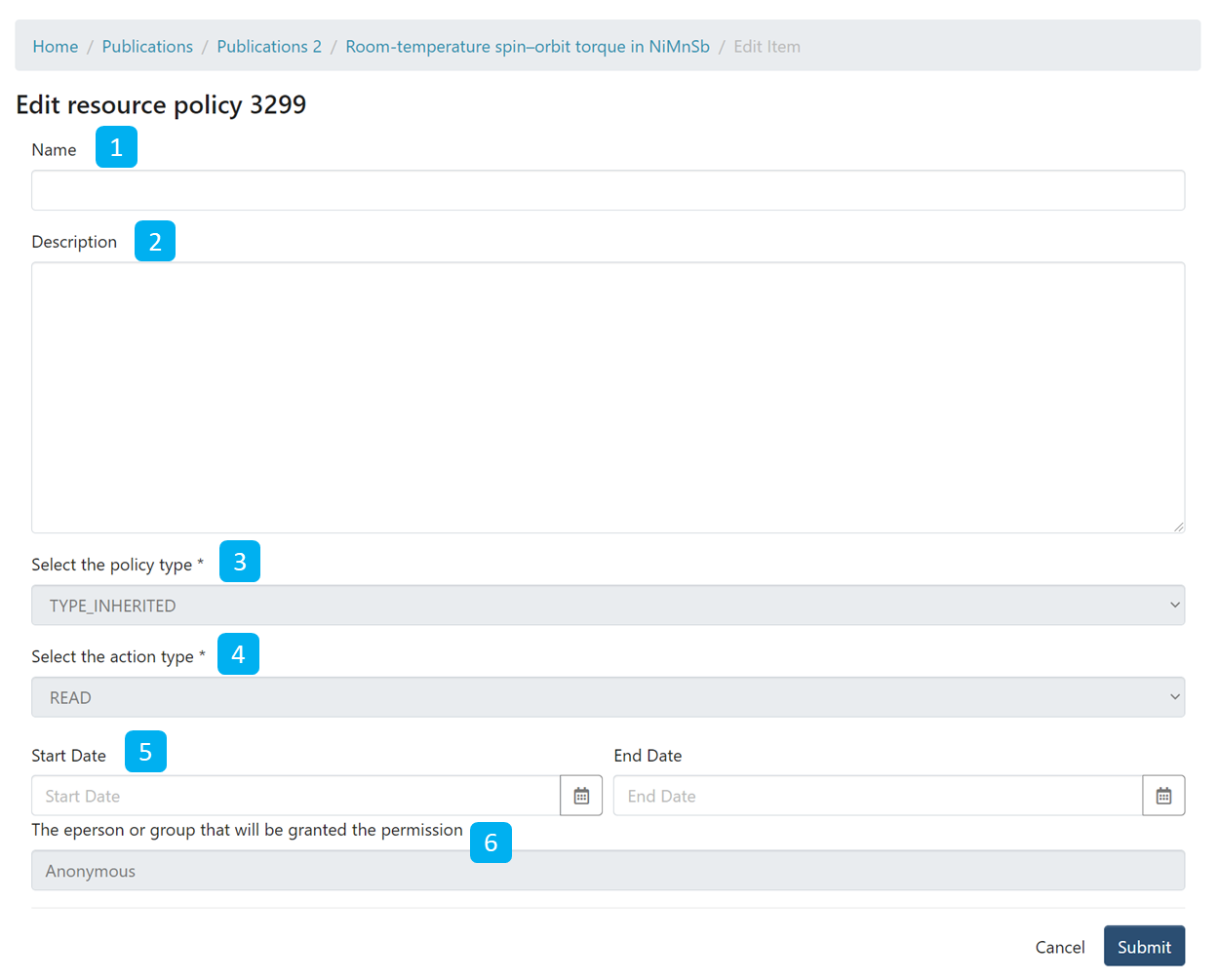The width and height of the screenshot is (1218, 980).
Task: Click the blue number 4 marker
Action: coord(238,654)
